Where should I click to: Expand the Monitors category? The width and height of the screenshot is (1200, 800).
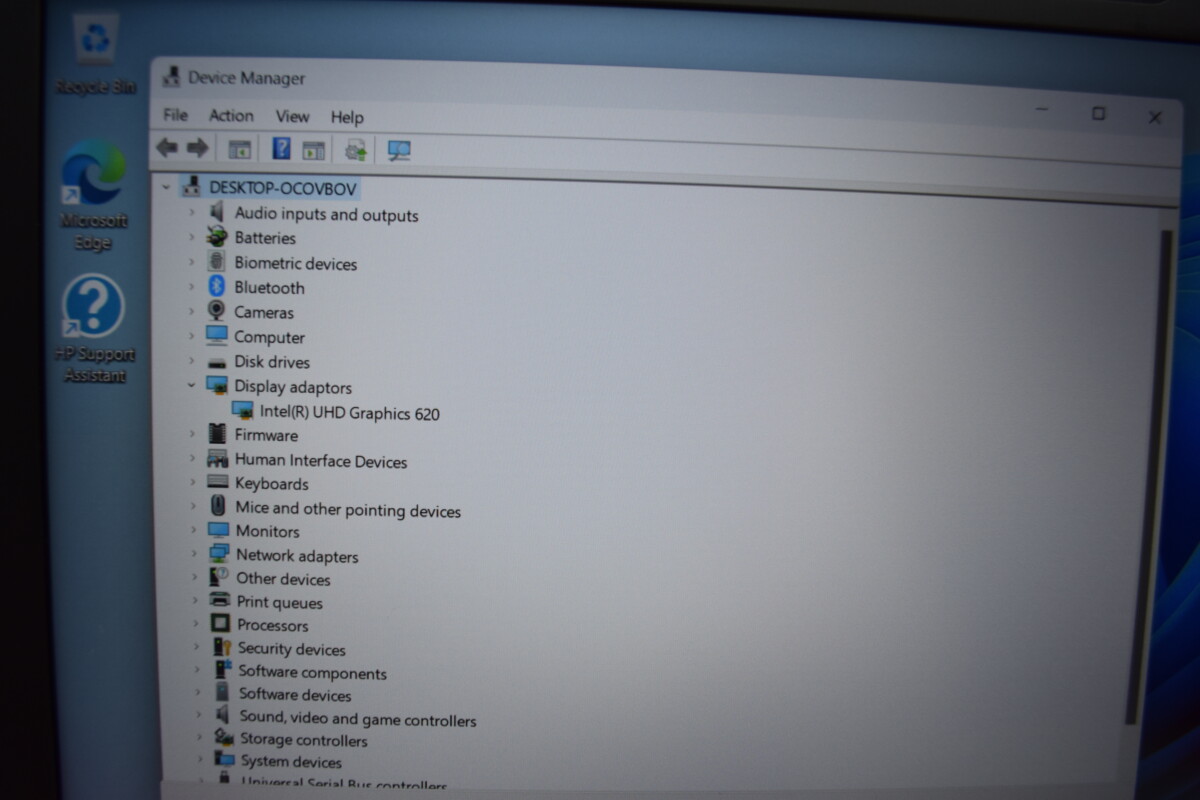pyautogui.click(x=194, y=531)
